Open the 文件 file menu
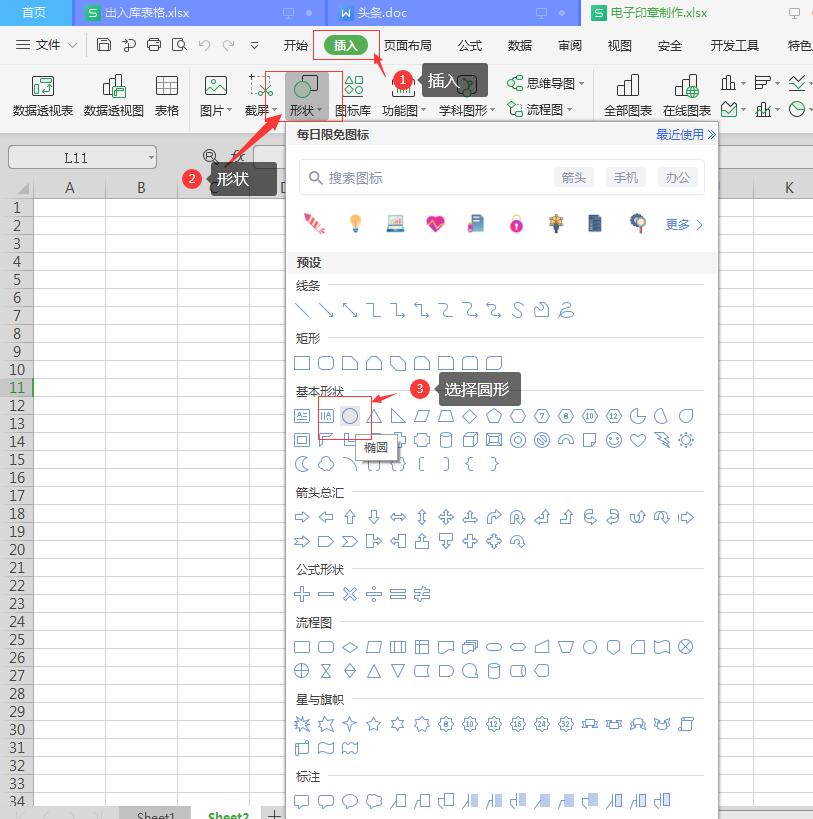813x819 pixels. click(x=46, y=45)
